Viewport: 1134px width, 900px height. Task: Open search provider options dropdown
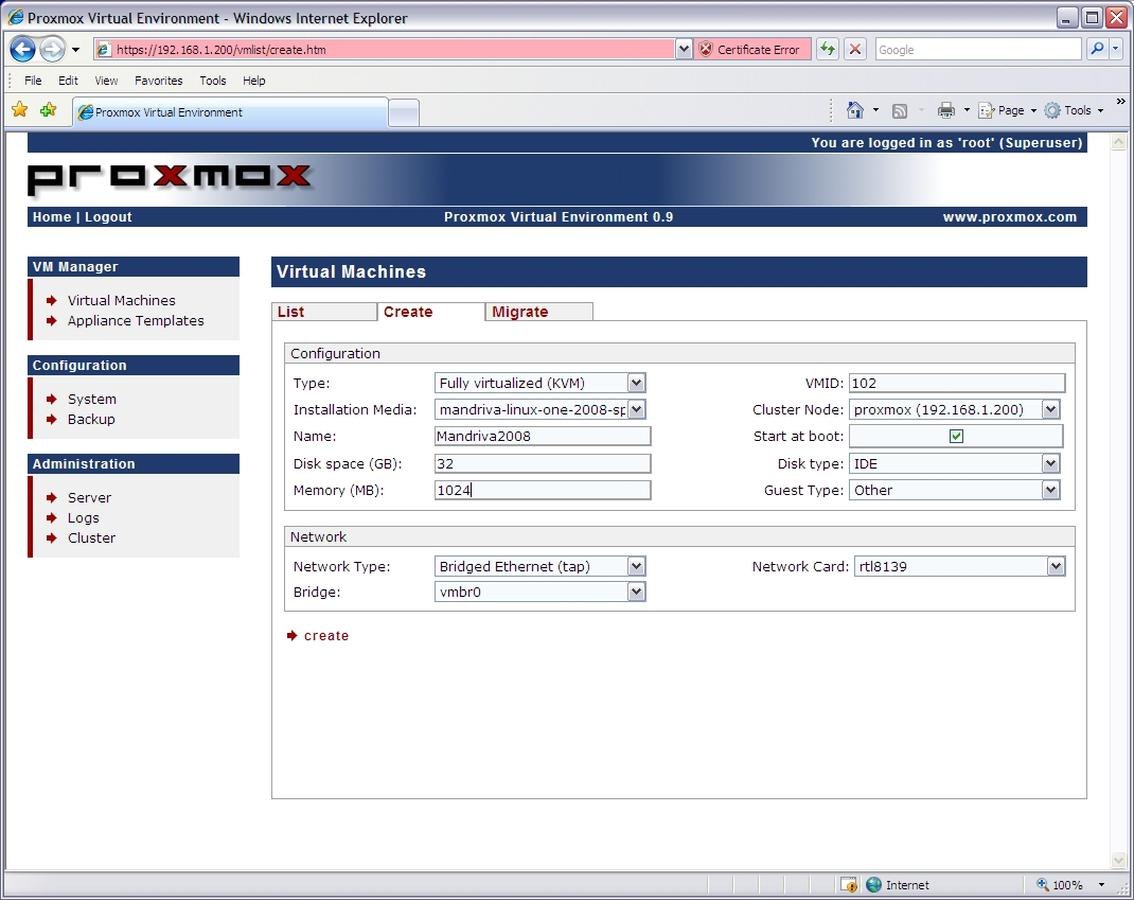[x=1115, y=49]
